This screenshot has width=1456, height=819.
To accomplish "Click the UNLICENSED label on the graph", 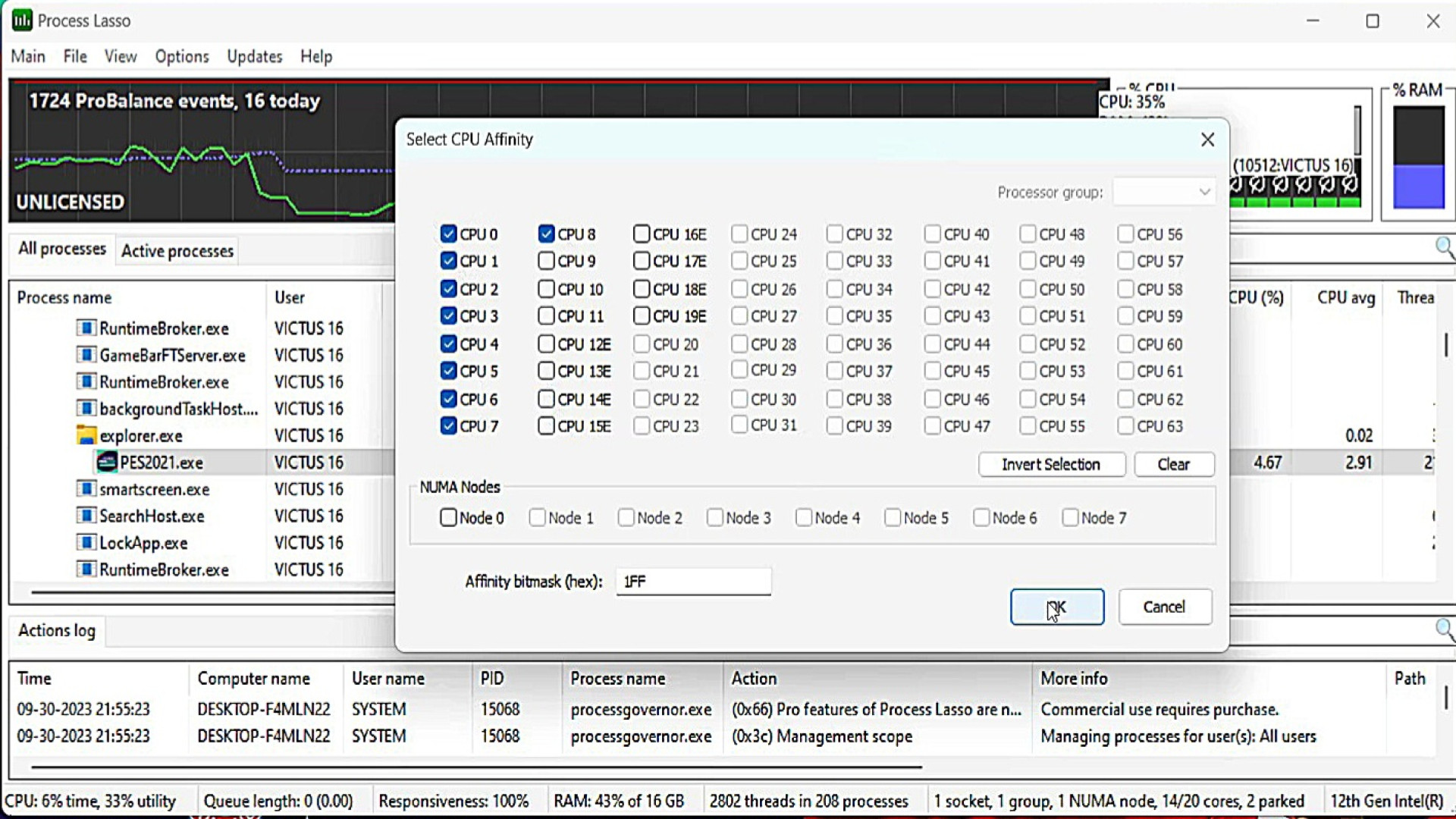I will [71, 202].
